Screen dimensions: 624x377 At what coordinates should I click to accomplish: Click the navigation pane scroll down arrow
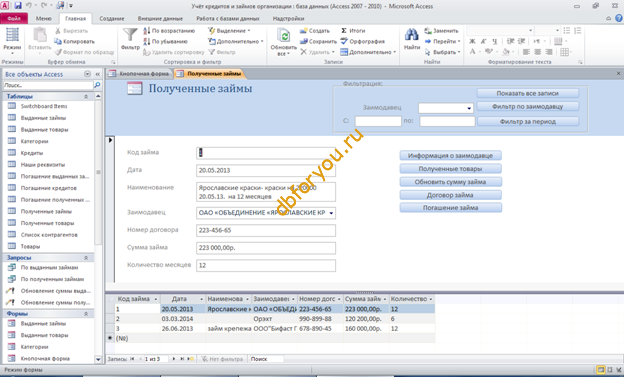tap(98, 359)
